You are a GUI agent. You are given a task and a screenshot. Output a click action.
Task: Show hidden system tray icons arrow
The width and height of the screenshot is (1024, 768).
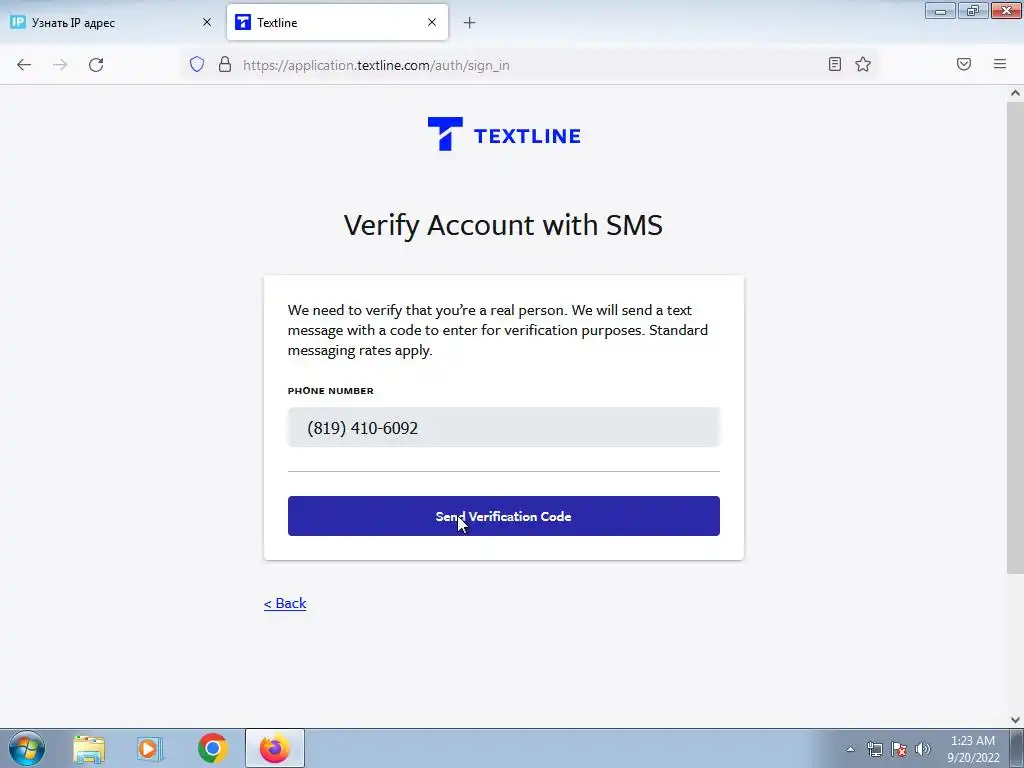pos(850,749)
